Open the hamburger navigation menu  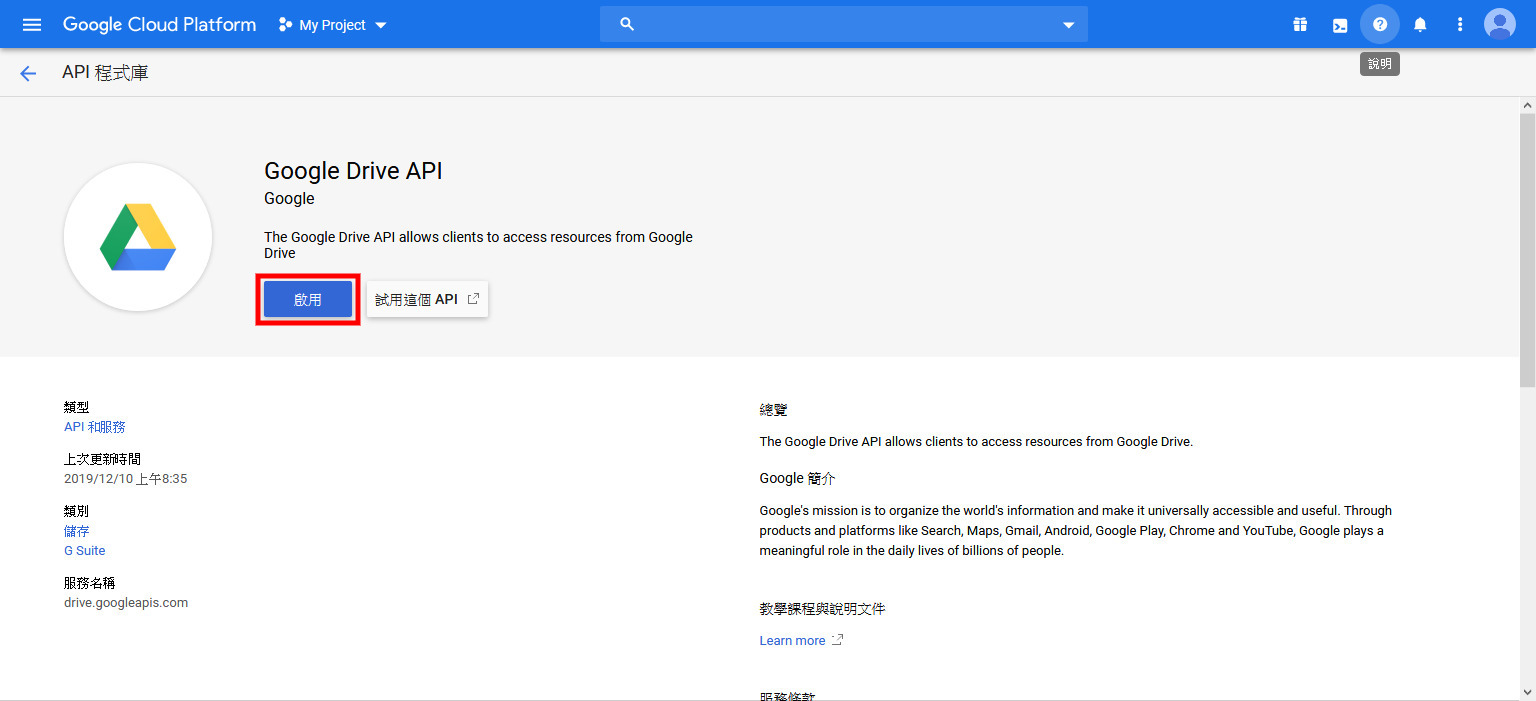coord(32,24)
